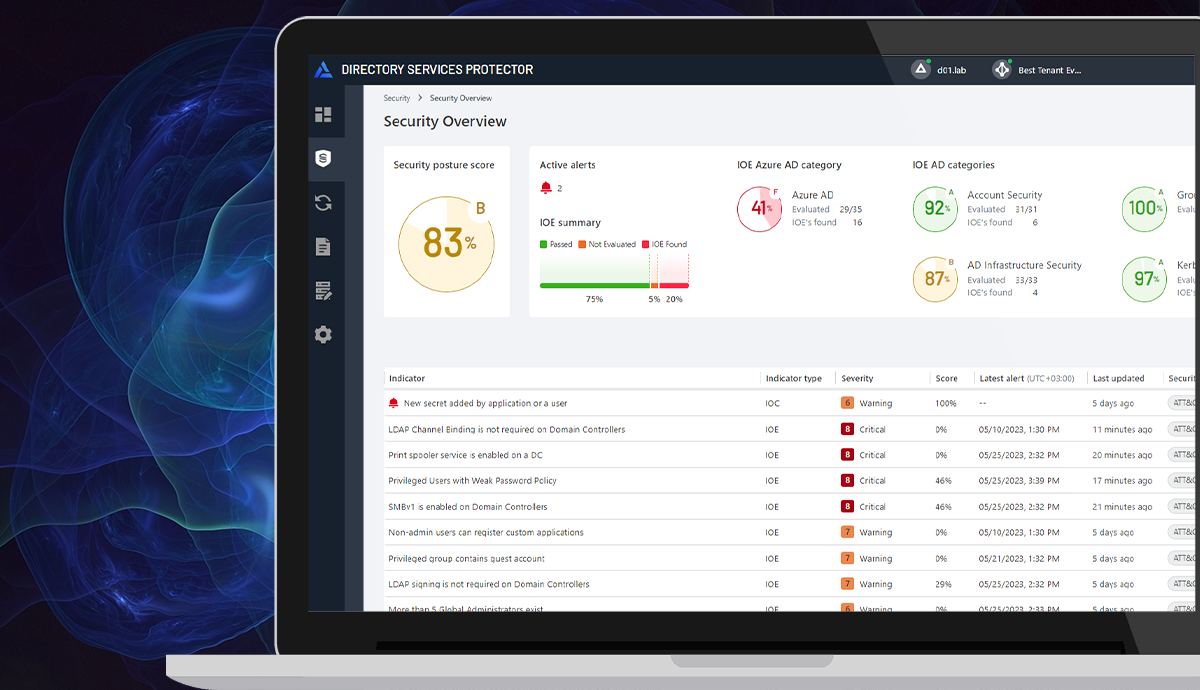Click the 83% security posture gauge

coord(446,244)
